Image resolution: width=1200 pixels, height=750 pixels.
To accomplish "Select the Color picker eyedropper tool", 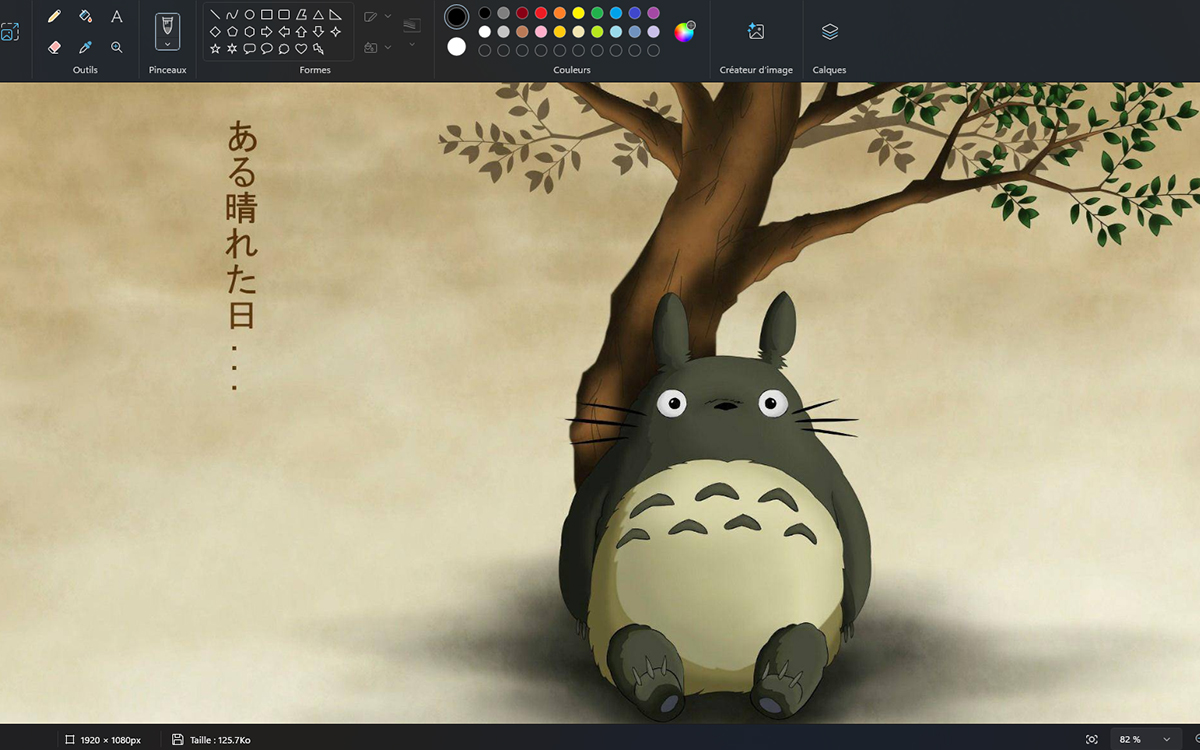I will click(x=86, y=47).
